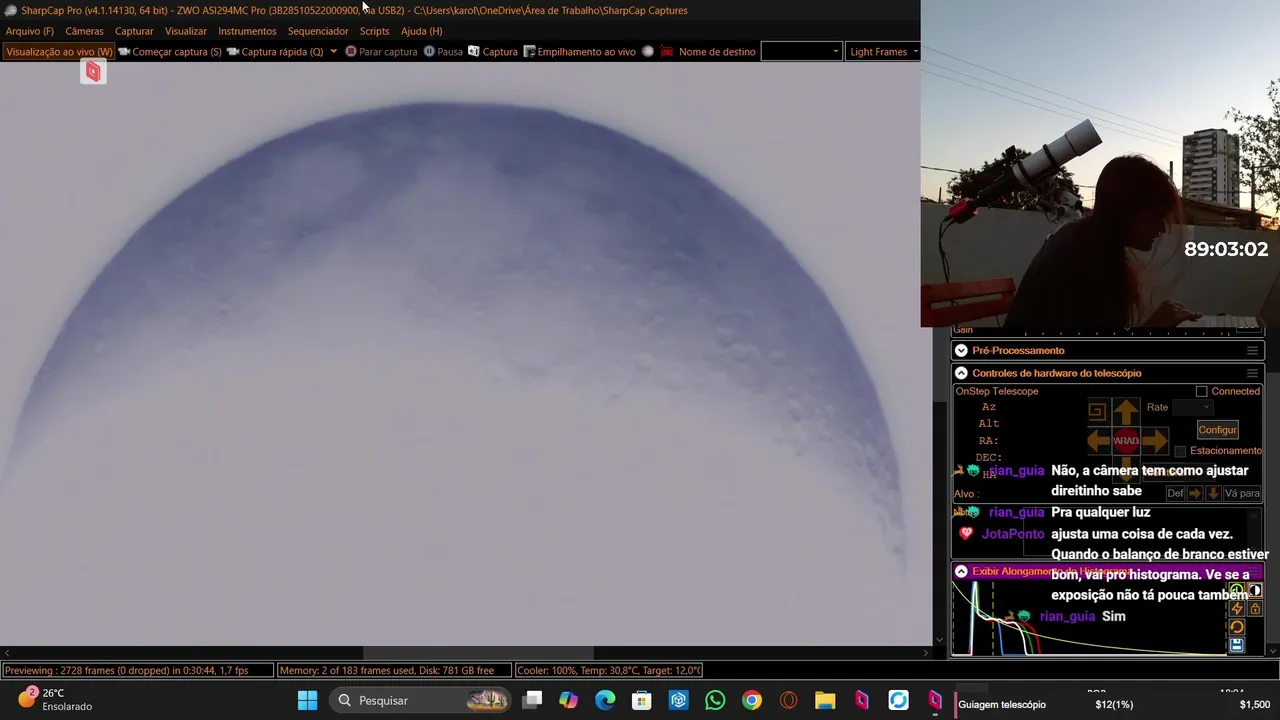Open WhatsApp from the taskbar
Viewport: 1280px width, 720px height.
[715, 700]
